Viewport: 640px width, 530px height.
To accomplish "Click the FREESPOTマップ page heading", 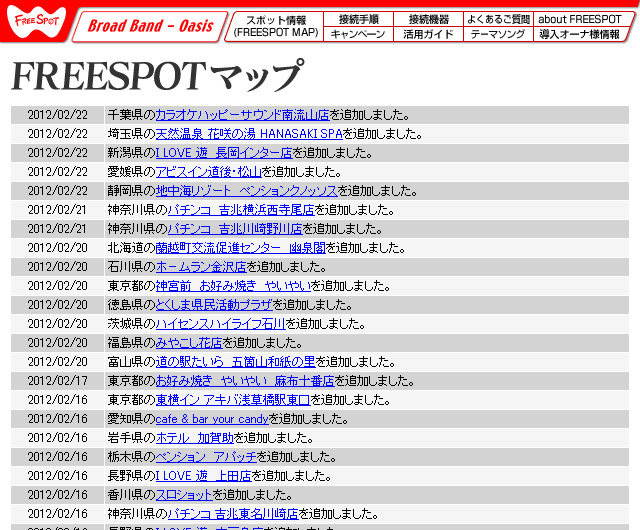I will (158, 76).
